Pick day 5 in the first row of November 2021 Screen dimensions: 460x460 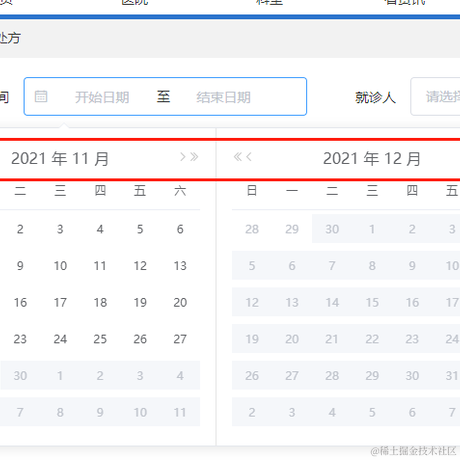tap(140, 229)
